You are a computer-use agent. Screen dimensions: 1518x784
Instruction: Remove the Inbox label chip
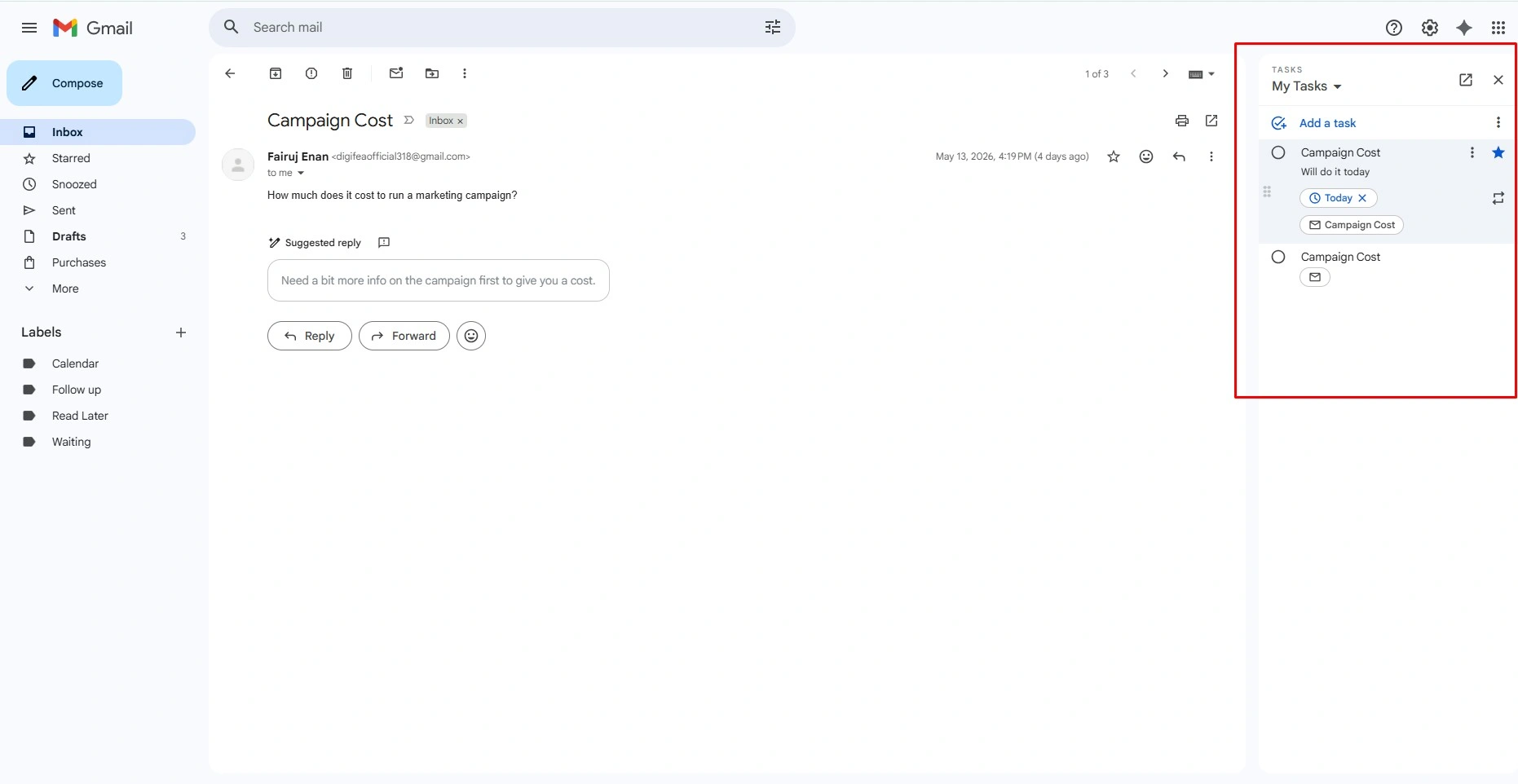pos(460,121)
